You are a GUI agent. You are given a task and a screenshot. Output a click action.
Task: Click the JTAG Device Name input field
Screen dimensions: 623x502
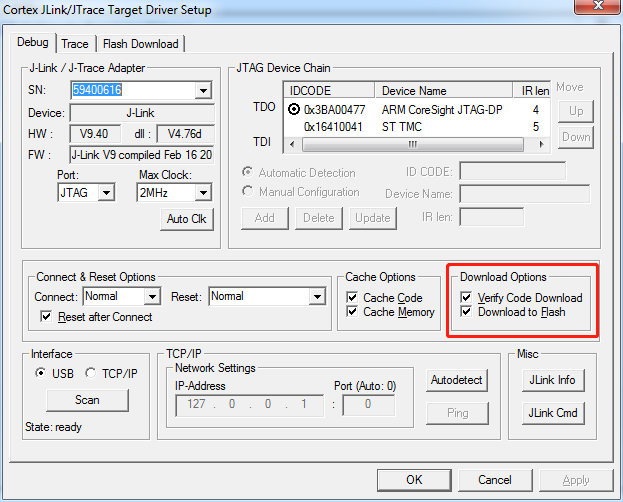[524, 194]
